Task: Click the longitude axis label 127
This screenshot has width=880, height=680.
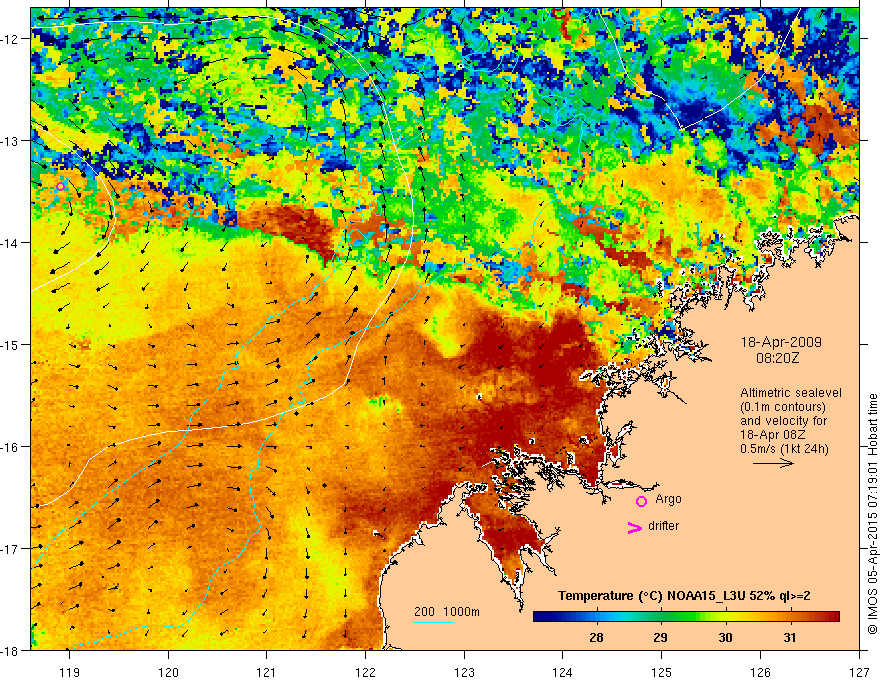Action: tap(859, 672)
